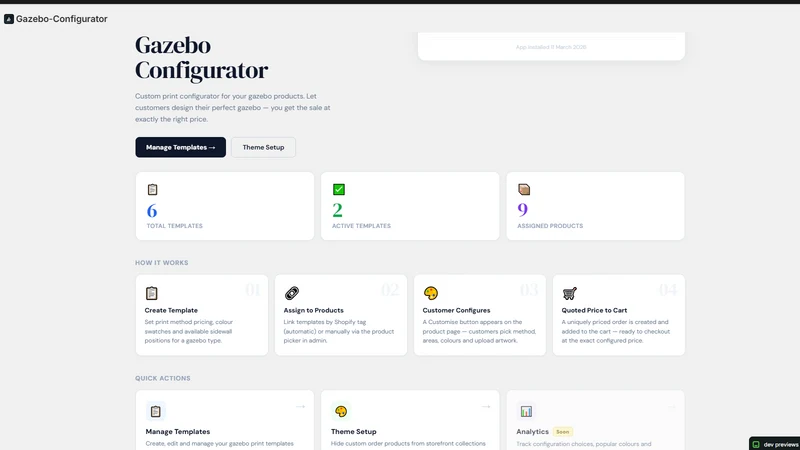Click the Gazebo Configurator main heading
This screenshot has width=800, height=450.
(x=202, y=58)
